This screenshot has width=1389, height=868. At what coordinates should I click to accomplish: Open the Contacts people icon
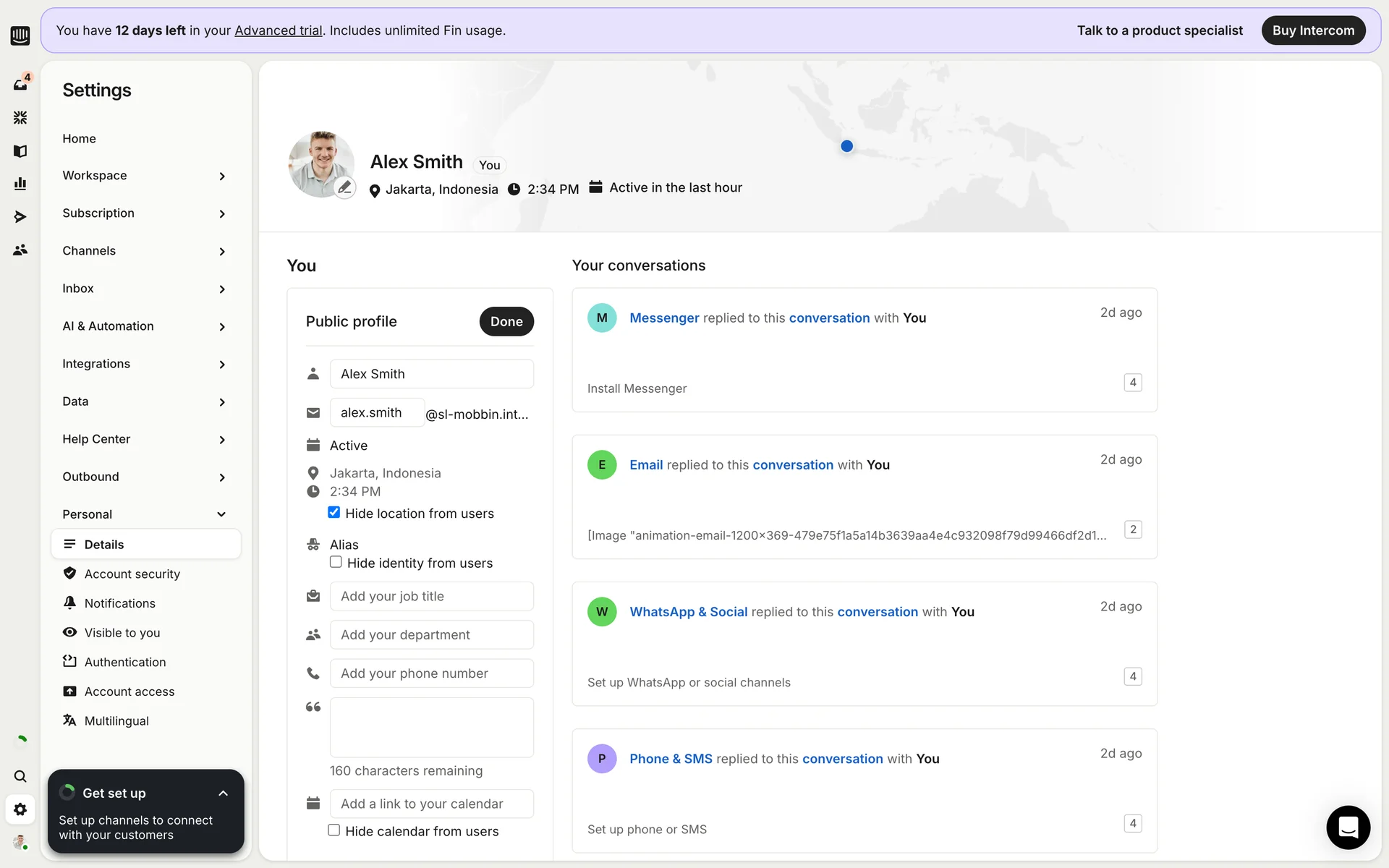20,250
